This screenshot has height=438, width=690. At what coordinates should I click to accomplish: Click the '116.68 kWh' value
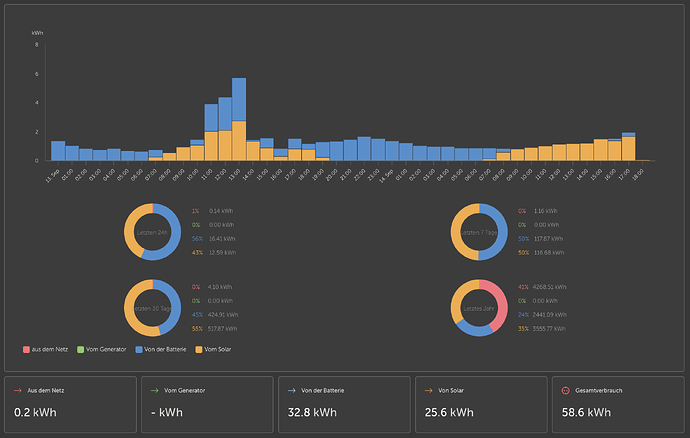coord(548,253)
